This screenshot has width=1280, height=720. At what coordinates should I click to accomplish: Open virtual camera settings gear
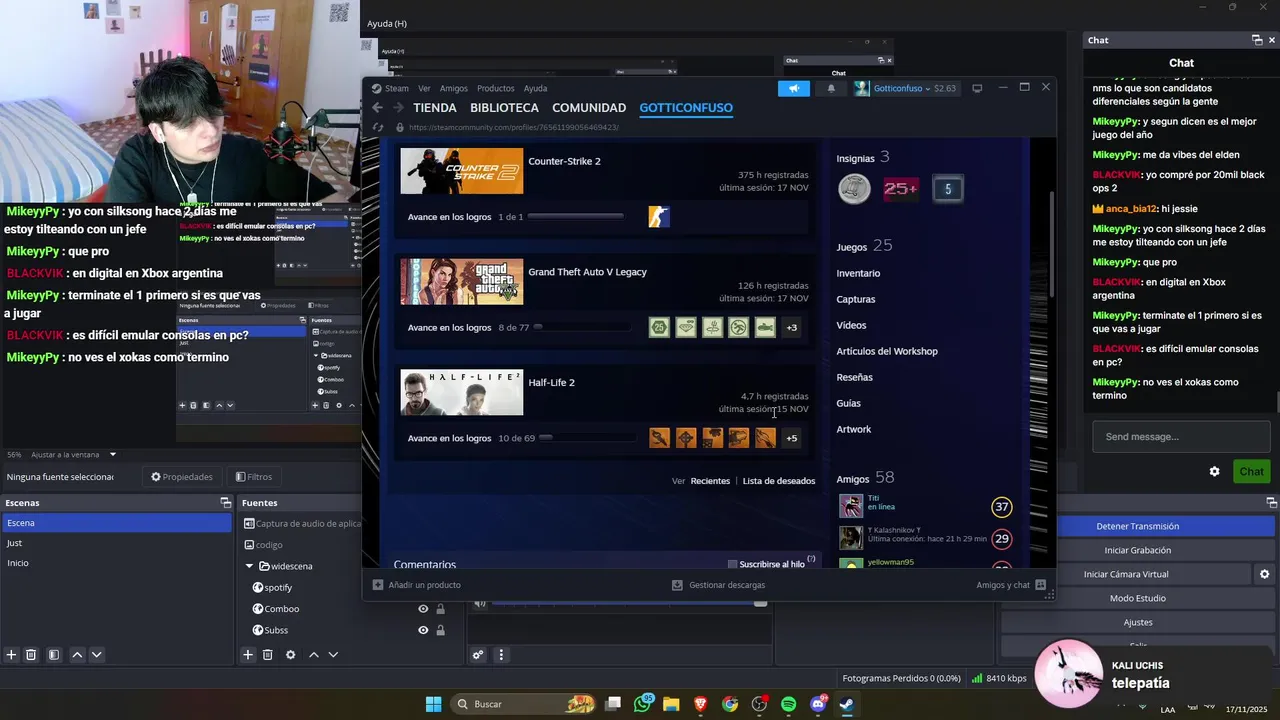pos(1264,574)
